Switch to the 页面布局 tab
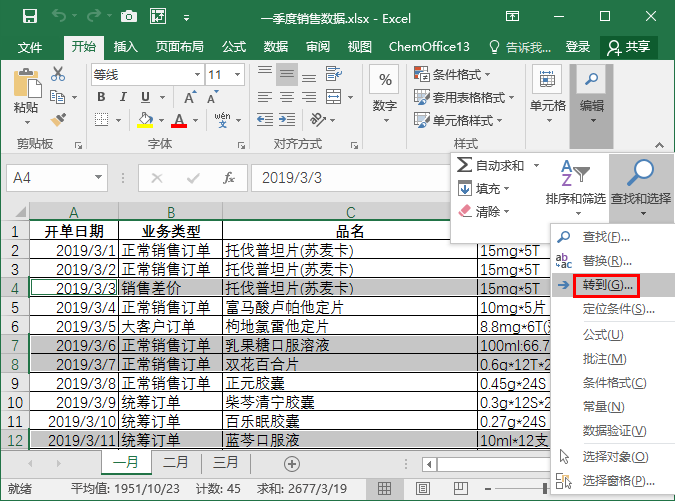 coord(180,46)
